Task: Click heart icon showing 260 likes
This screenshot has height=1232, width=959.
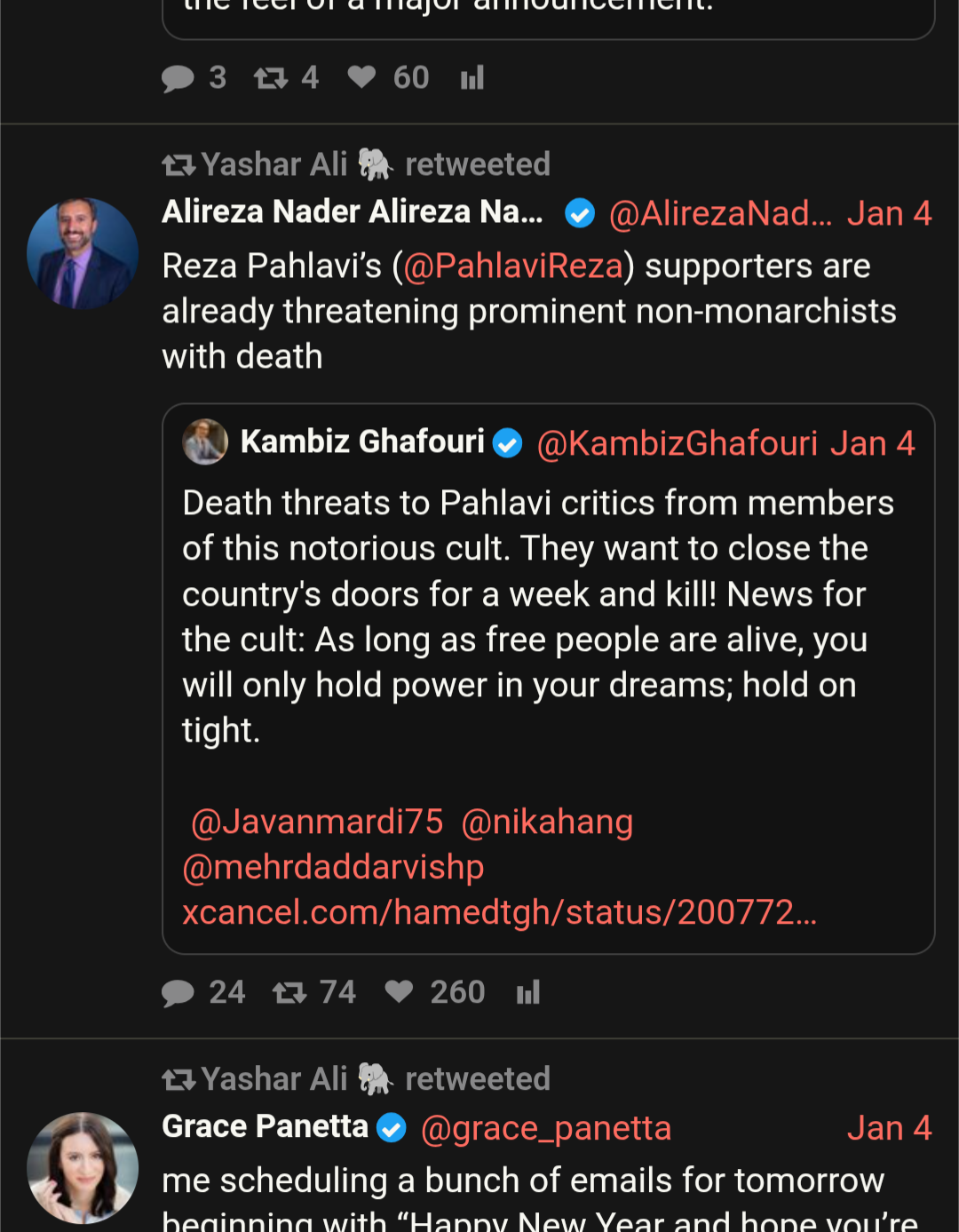Action: (x=399, y=991)
